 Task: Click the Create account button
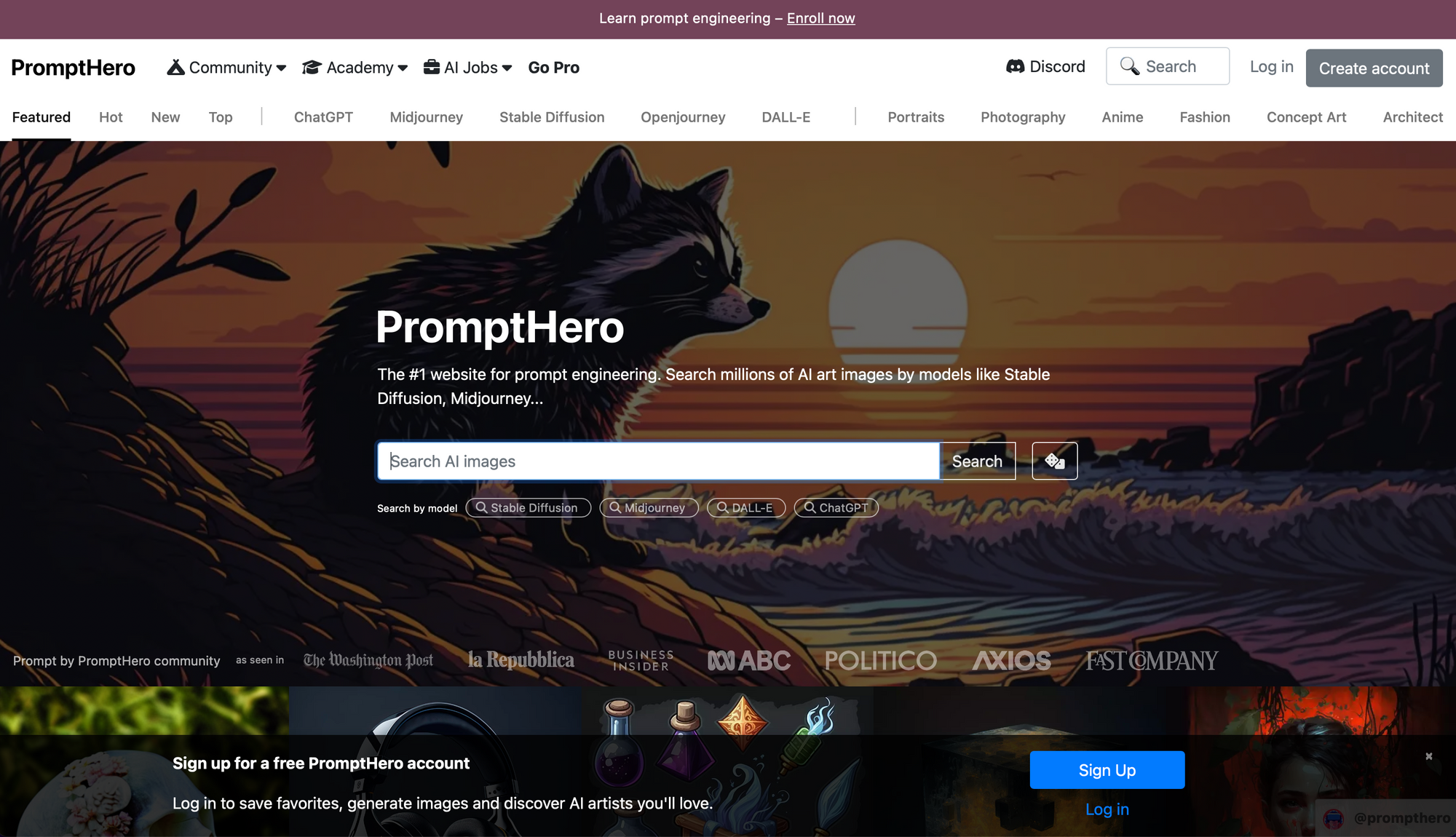tap(1373, 68)
